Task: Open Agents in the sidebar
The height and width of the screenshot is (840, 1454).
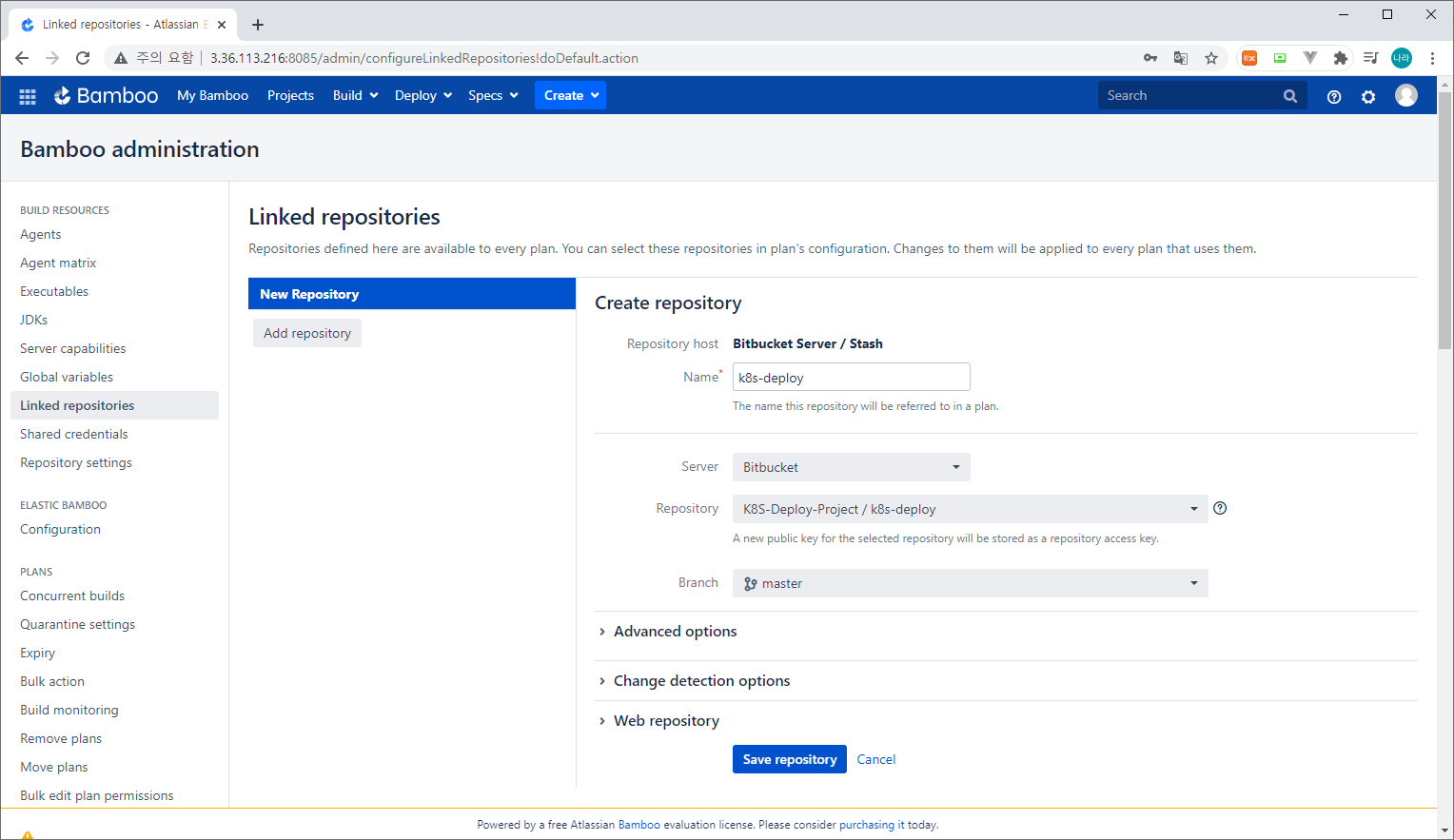Action: coord(41,234)
